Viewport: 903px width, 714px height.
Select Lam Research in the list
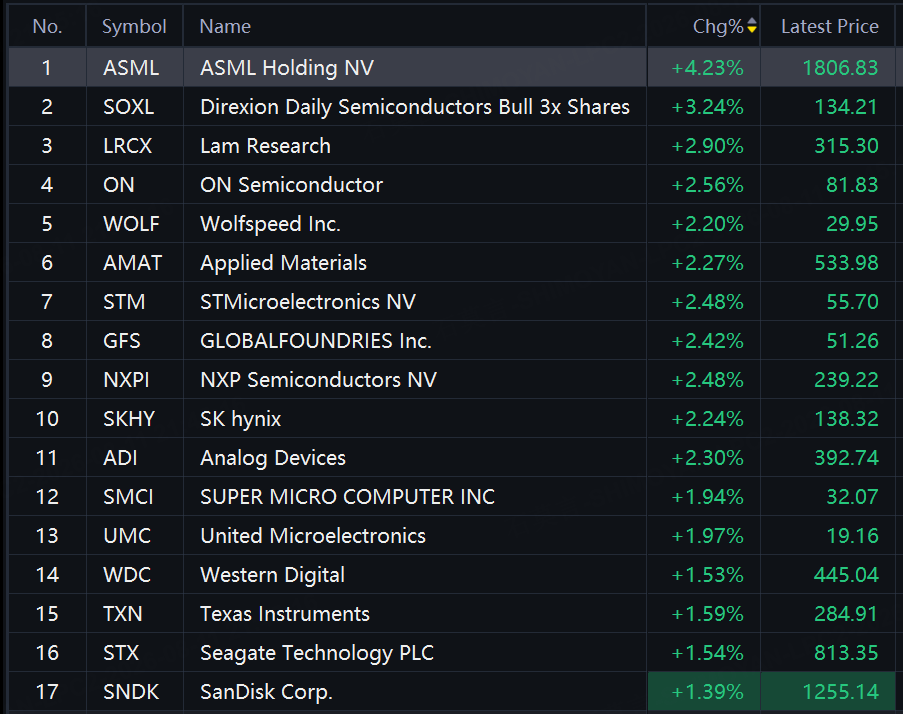(265, 146)
